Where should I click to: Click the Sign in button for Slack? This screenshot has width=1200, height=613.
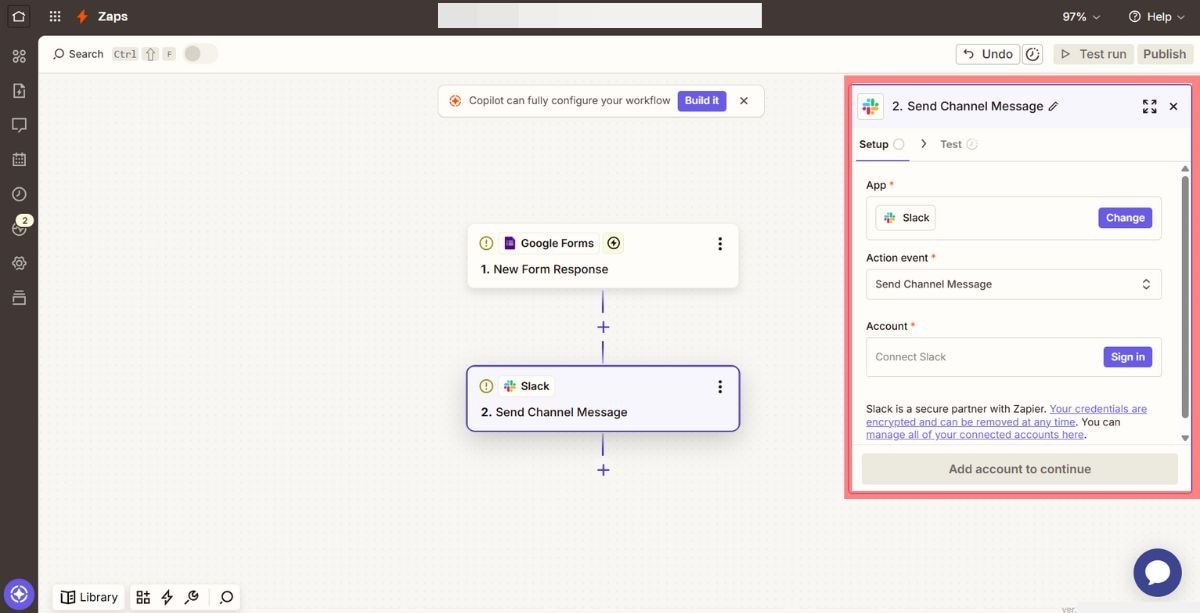point(1127,357)
